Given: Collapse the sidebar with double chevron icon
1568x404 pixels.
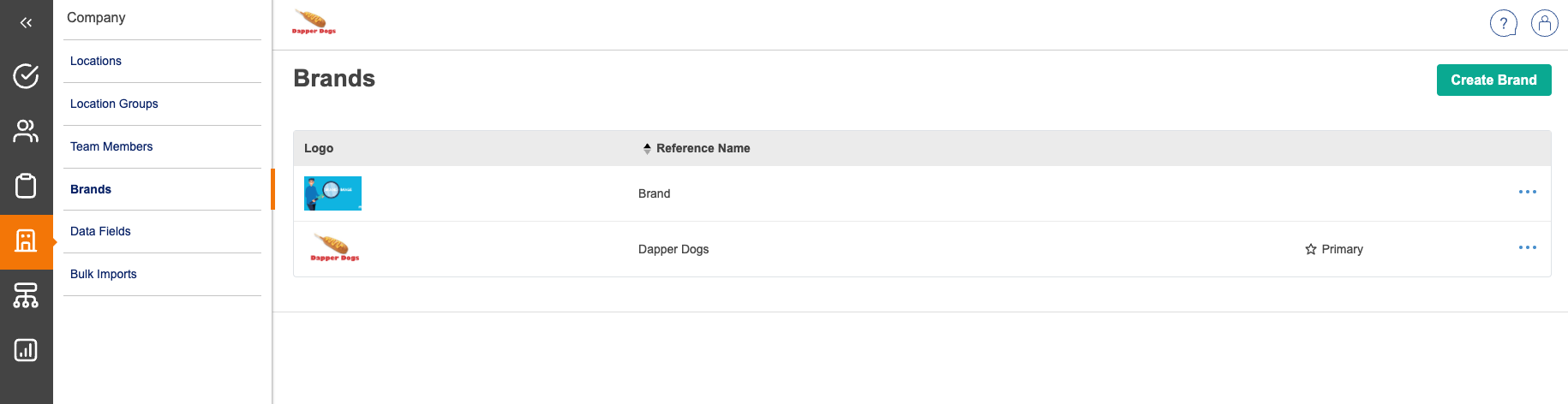Looking at the screenshot, I should (26, 23).
